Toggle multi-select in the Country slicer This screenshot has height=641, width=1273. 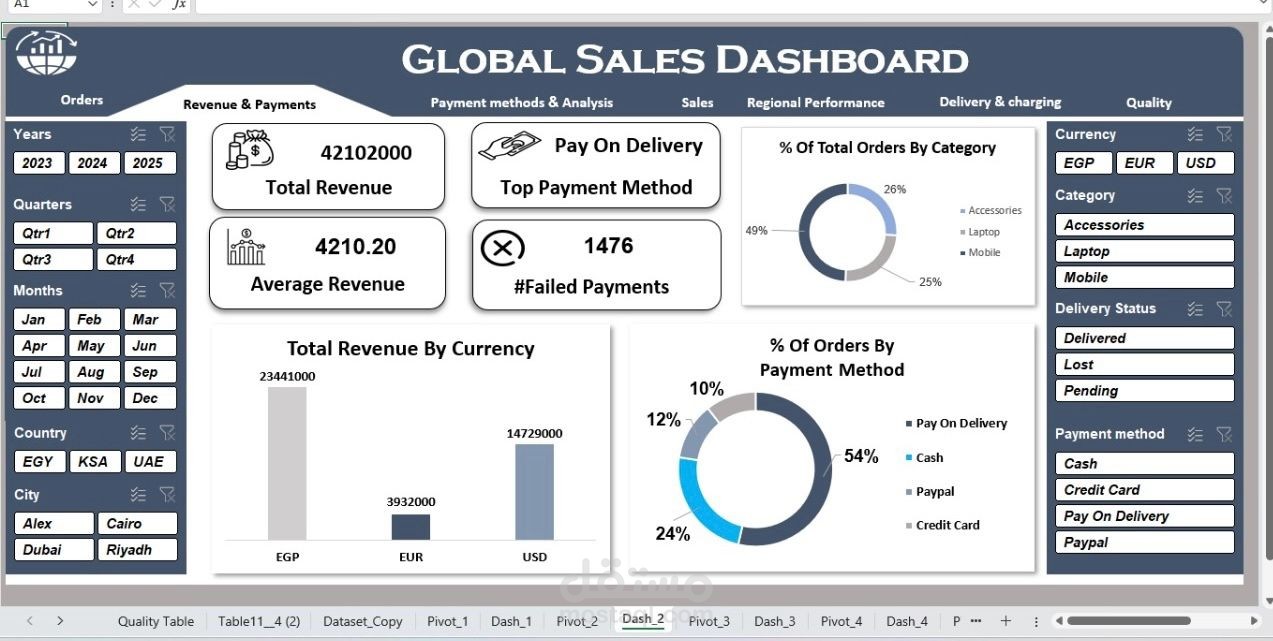pyautogui.click(x=139, y=433)
